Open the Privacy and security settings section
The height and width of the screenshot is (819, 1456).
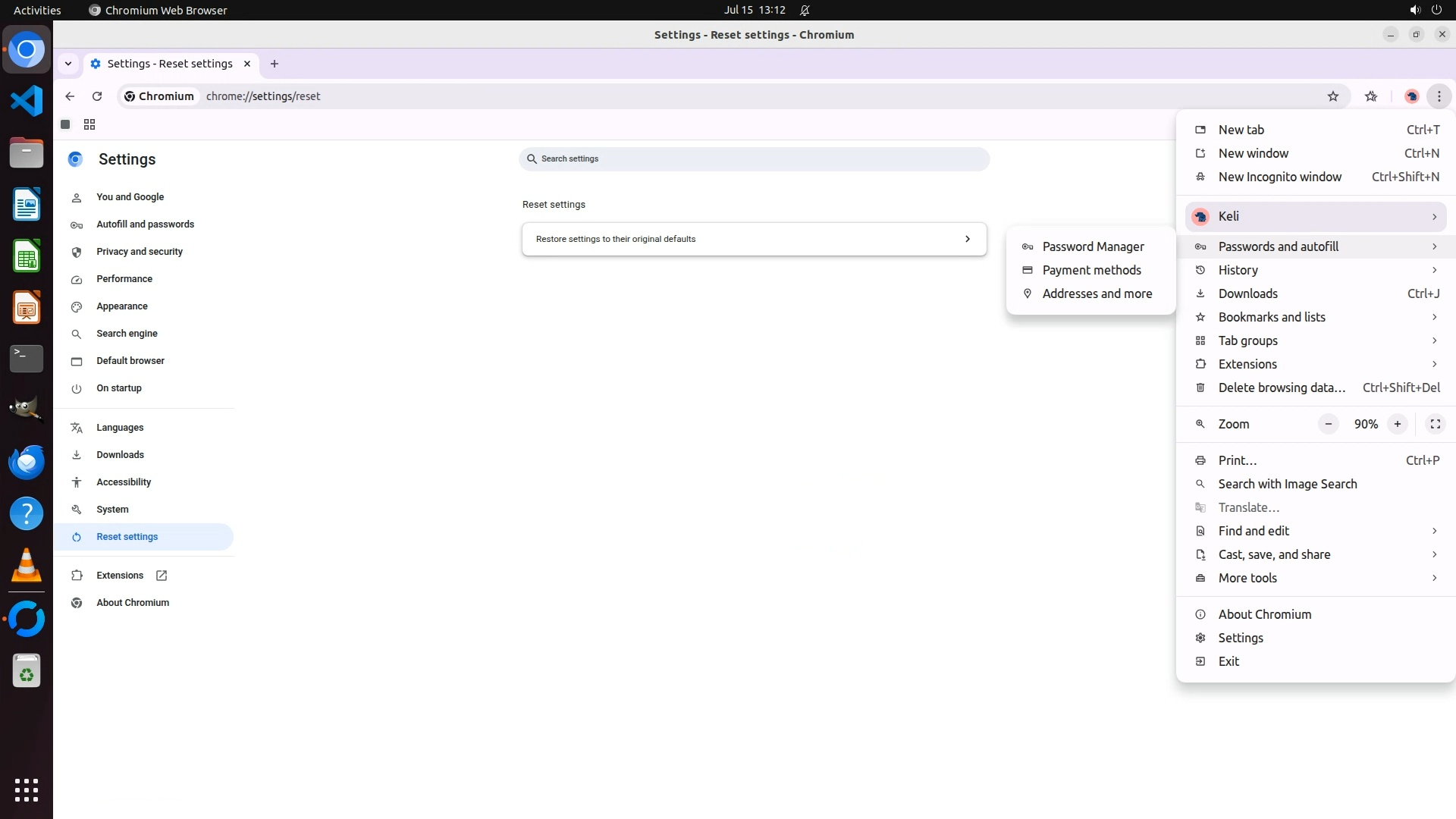coord(140,252)
